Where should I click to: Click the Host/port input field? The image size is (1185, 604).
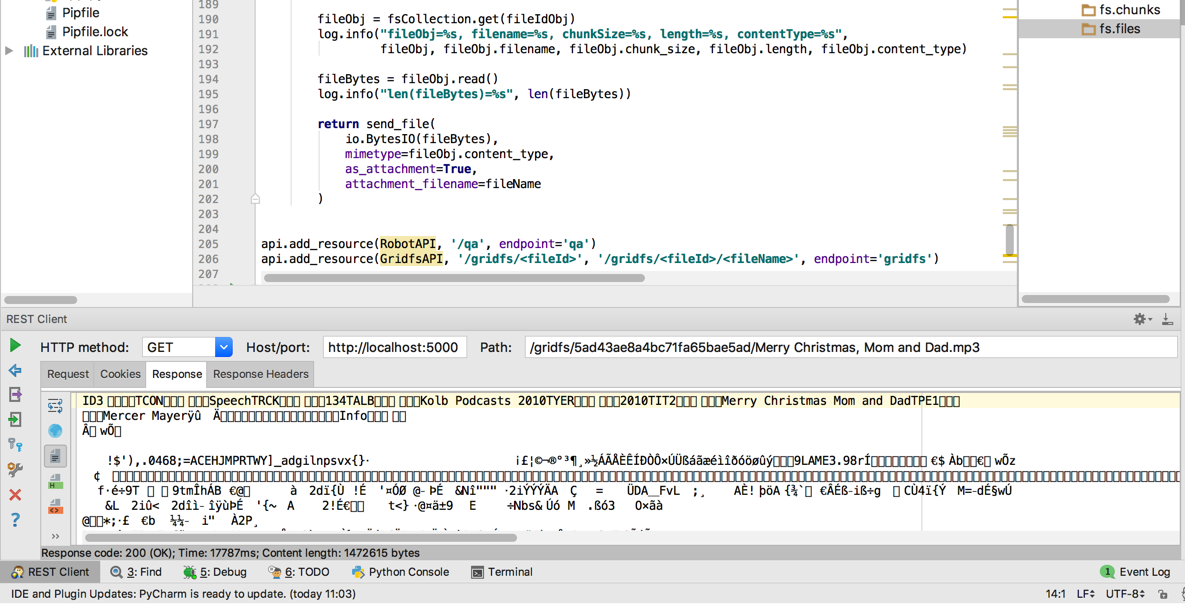394,347
